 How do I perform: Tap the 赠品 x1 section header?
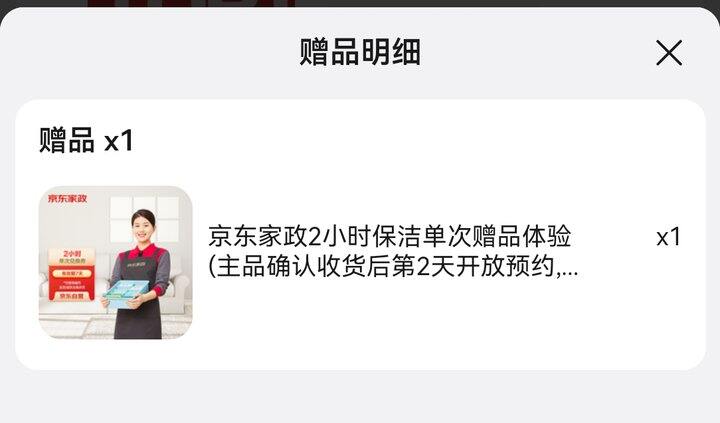coord(86,140)
